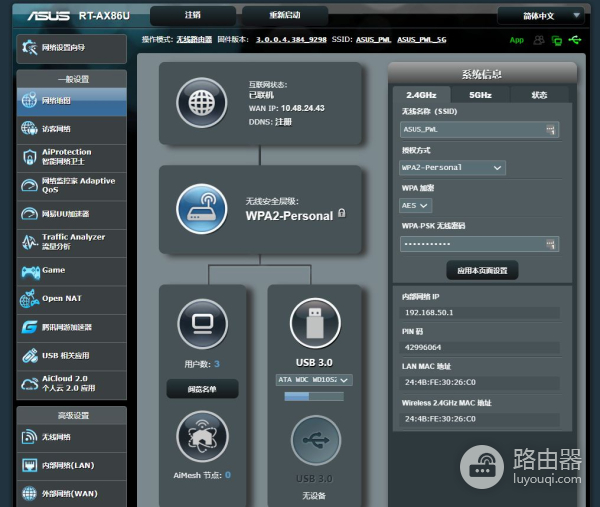This screenshot has width=600, height=507.
Task: Click the AiMesh node count 0
Action: (x=228, y=475)
